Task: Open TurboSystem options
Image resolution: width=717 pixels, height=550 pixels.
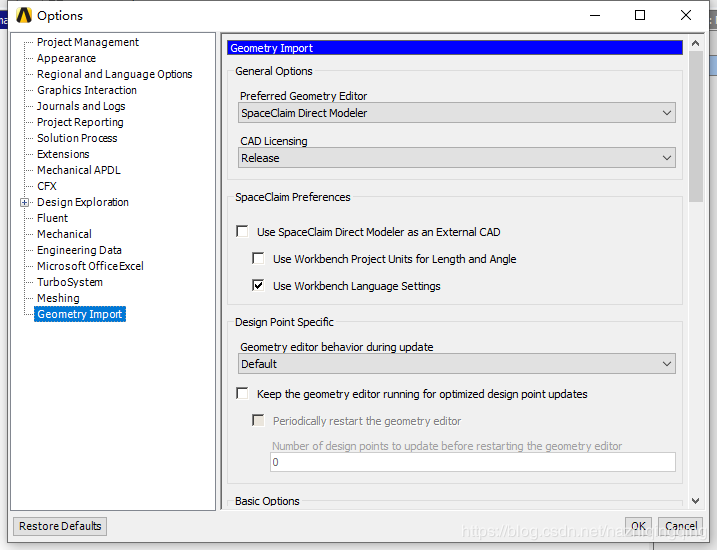Action: click(70, 282)
